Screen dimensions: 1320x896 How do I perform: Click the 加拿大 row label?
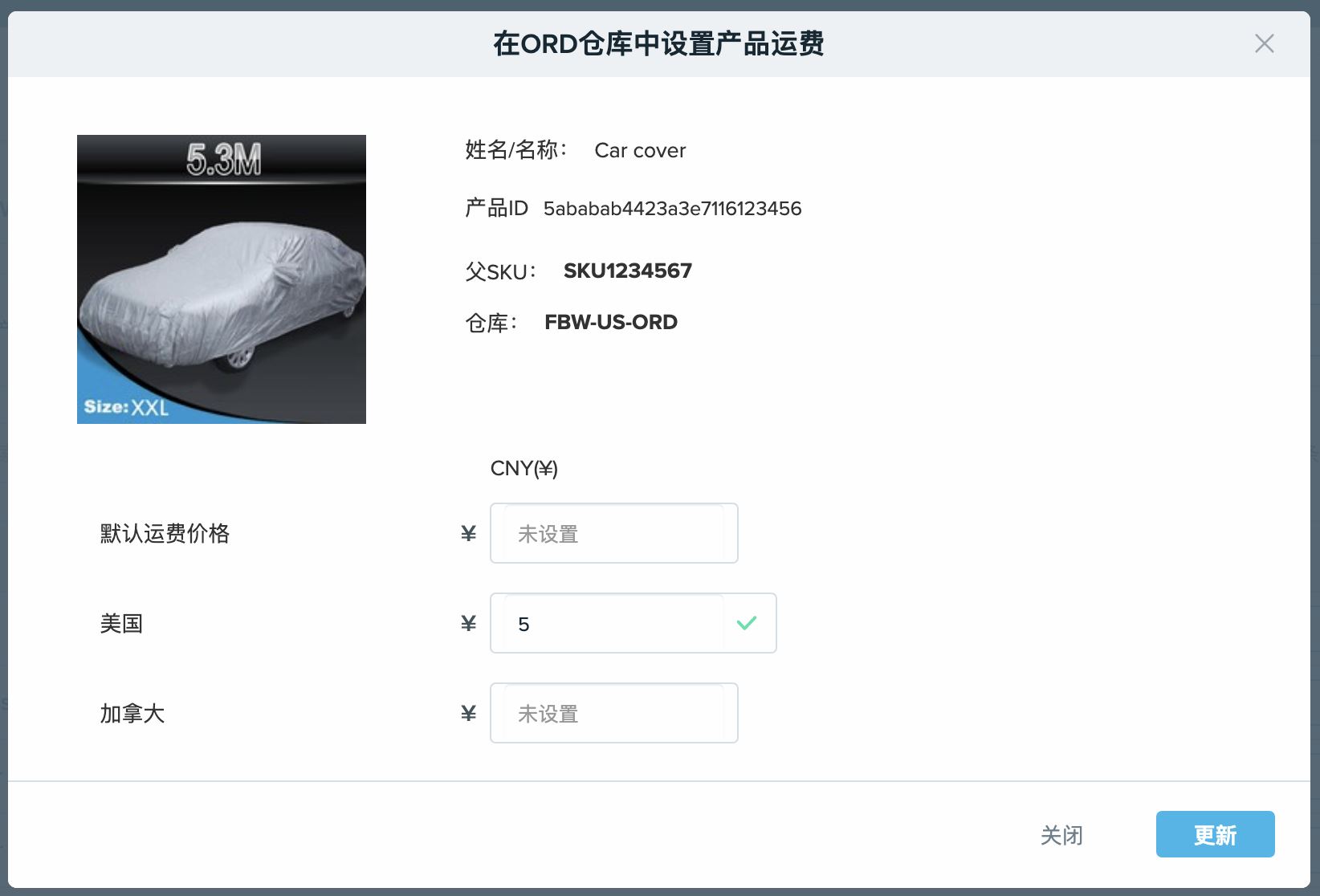(132, 713)
